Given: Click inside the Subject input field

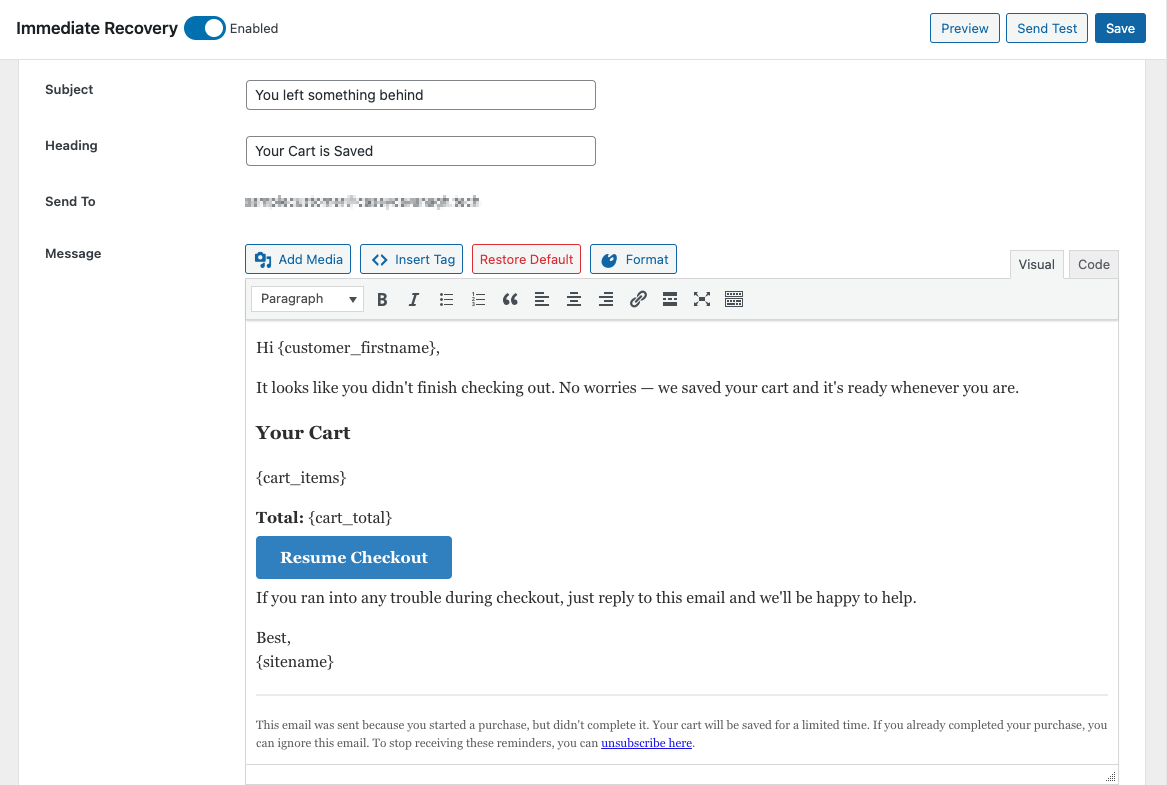Looking at the screenshot, I should tap(420, 95).
